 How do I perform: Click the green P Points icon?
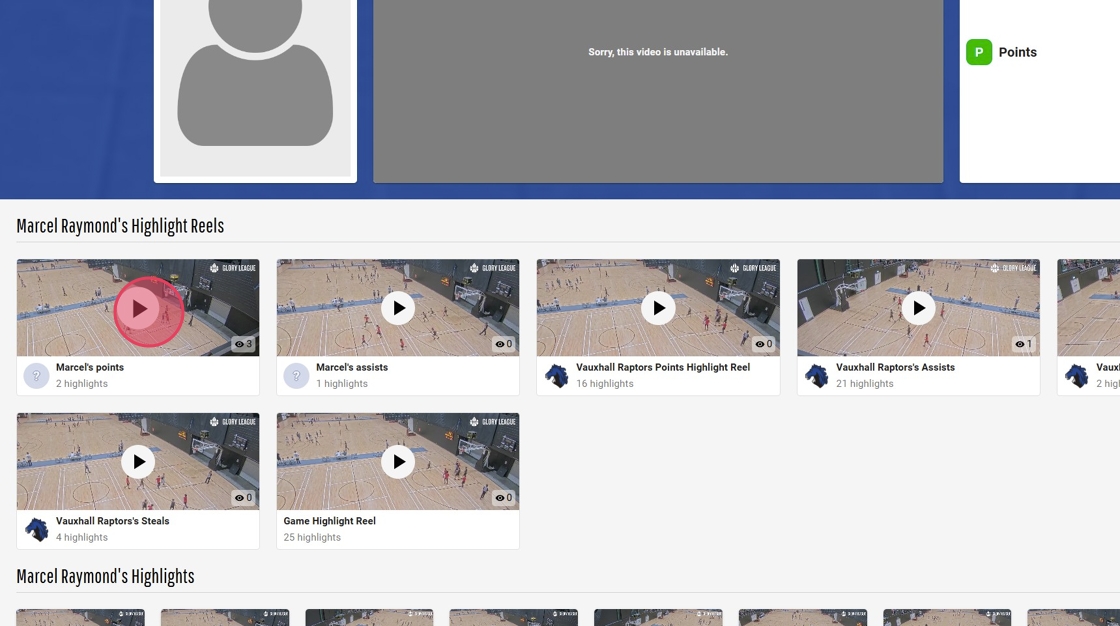pyautogui.click(x=979, y=52)
